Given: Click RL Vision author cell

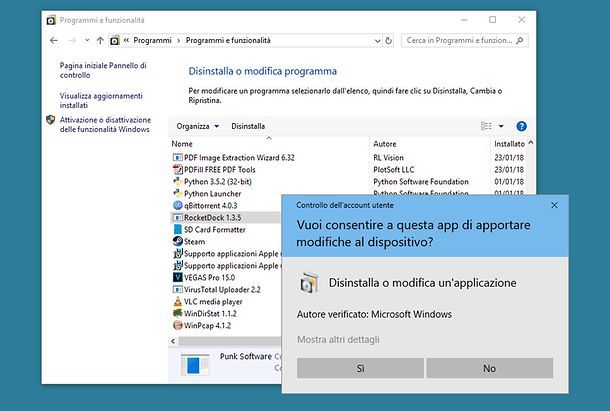Looking at the screenshot, I should click(x=388, y=158).
